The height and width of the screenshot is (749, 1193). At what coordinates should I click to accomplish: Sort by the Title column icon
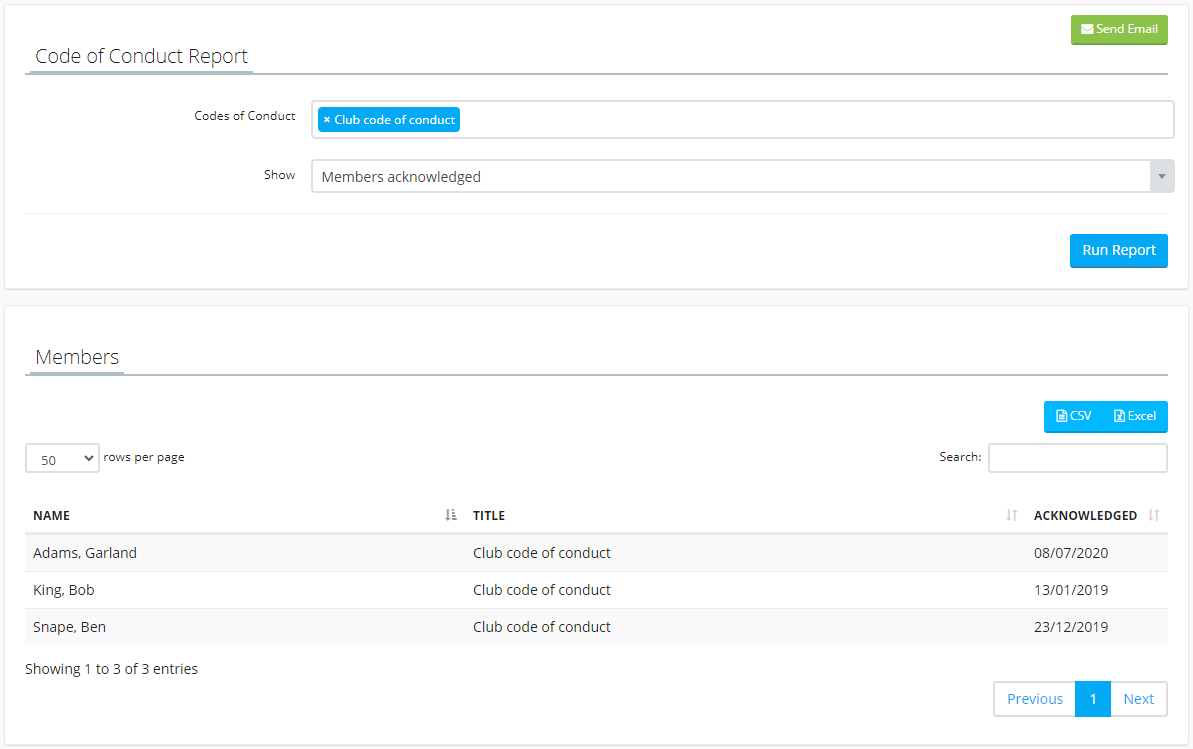click(1011, 515)
